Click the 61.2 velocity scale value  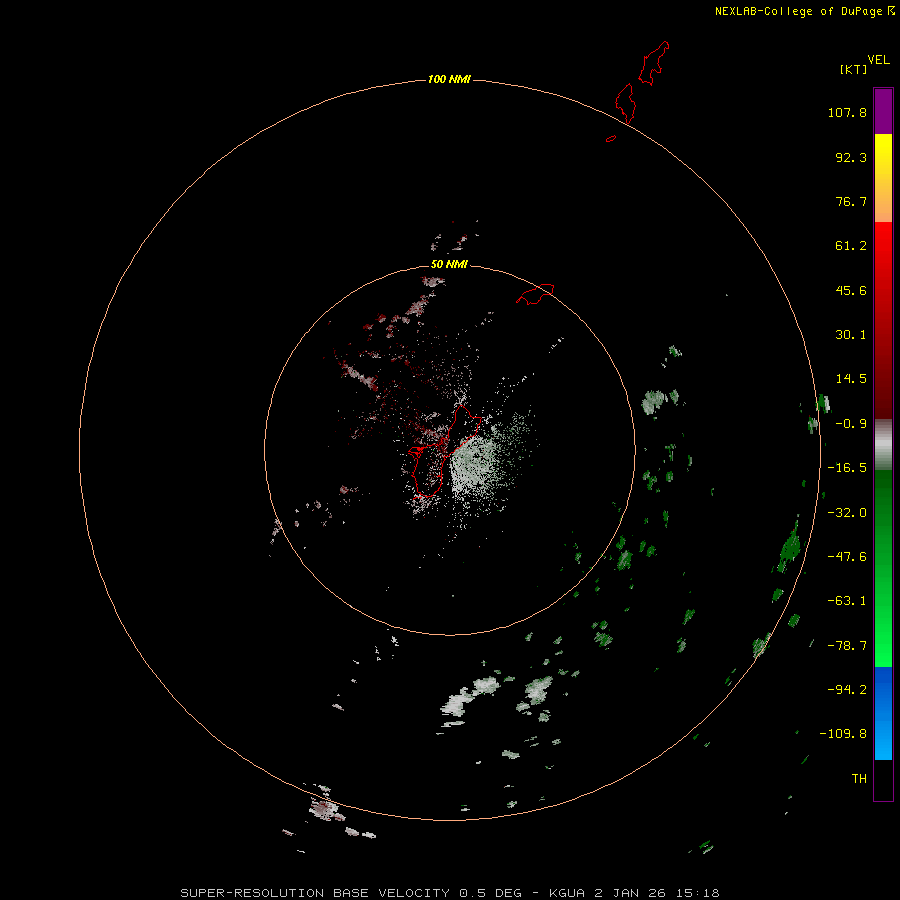click(x=851, y=246)
